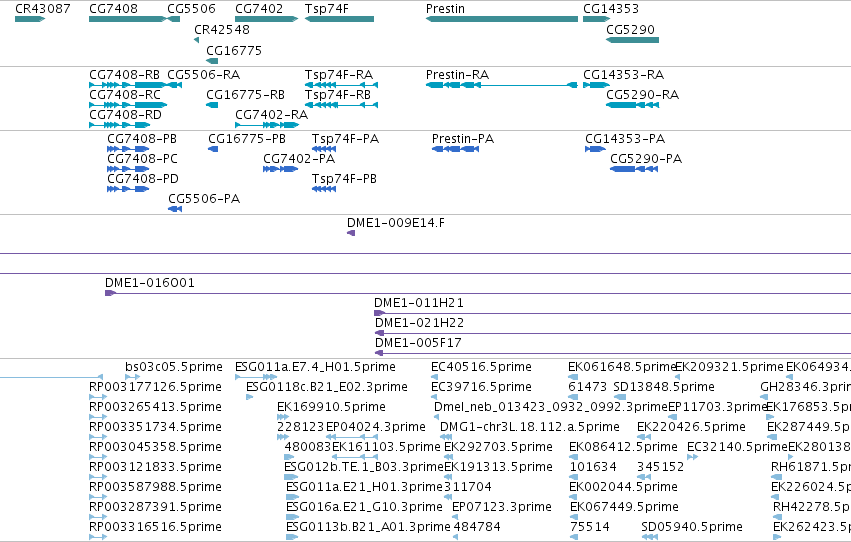Select the DMG1-chr3L.18.112.a.5prime EST
Screen dimensions: 851x542
446,437
